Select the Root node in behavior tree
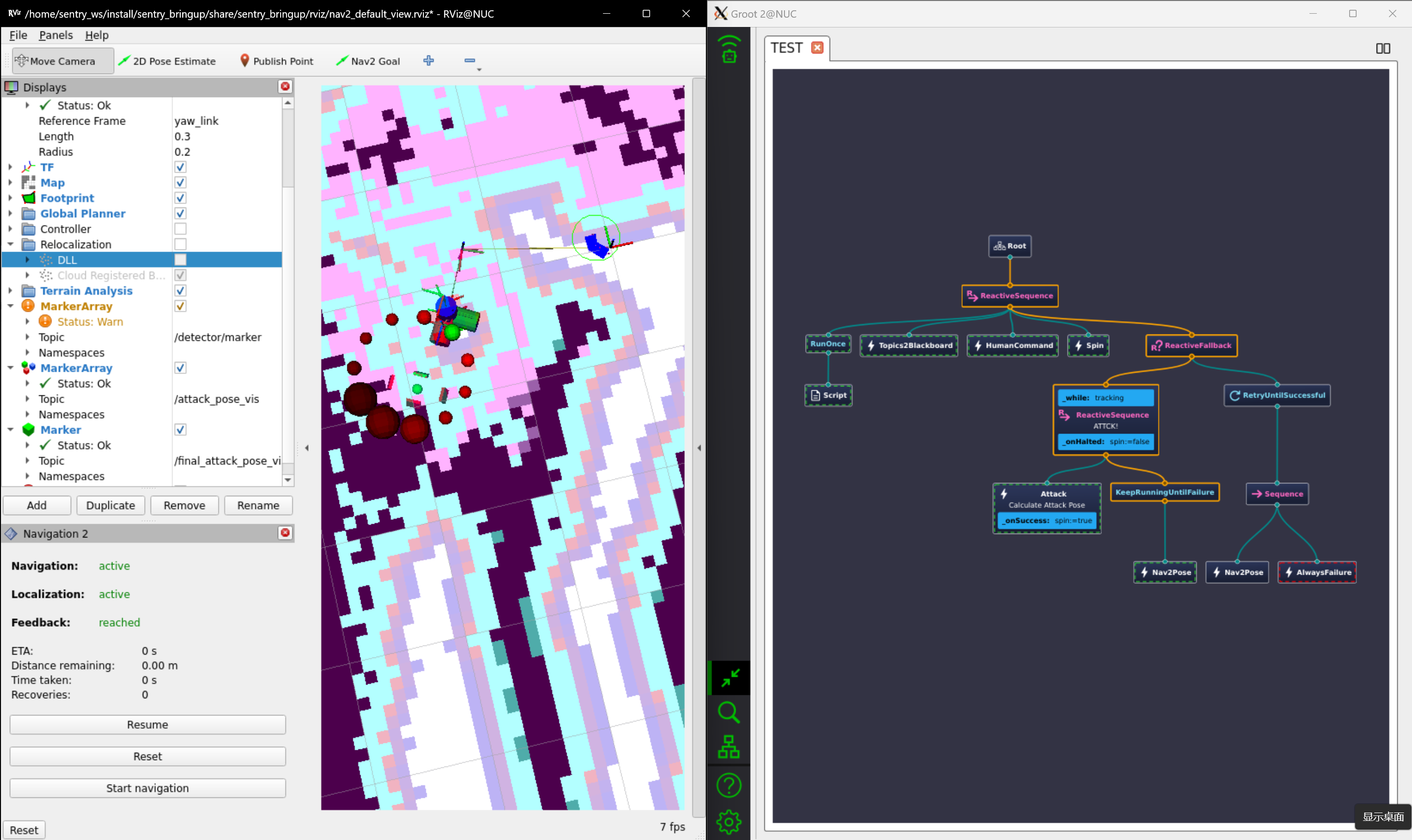The width and height of the screenshot is (1412, 840). 1010,246
